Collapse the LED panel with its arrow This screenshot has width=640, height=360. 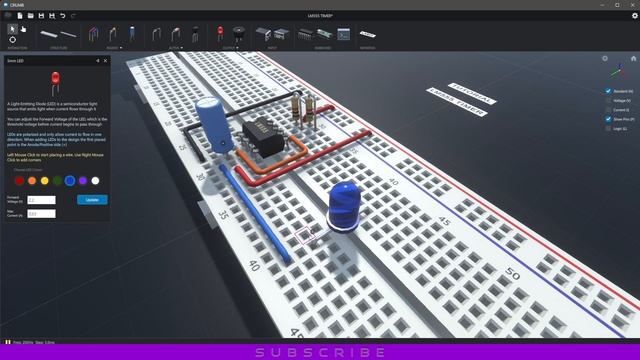tap(98, 61)
